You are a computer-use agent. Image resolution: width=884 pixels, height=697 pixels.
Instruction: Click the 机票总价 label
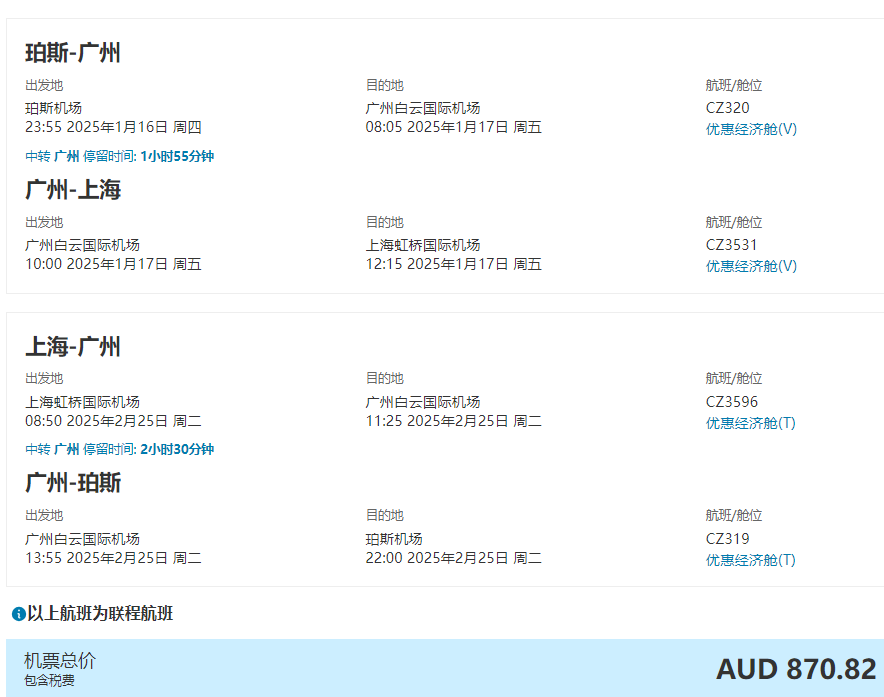point(60,661)
